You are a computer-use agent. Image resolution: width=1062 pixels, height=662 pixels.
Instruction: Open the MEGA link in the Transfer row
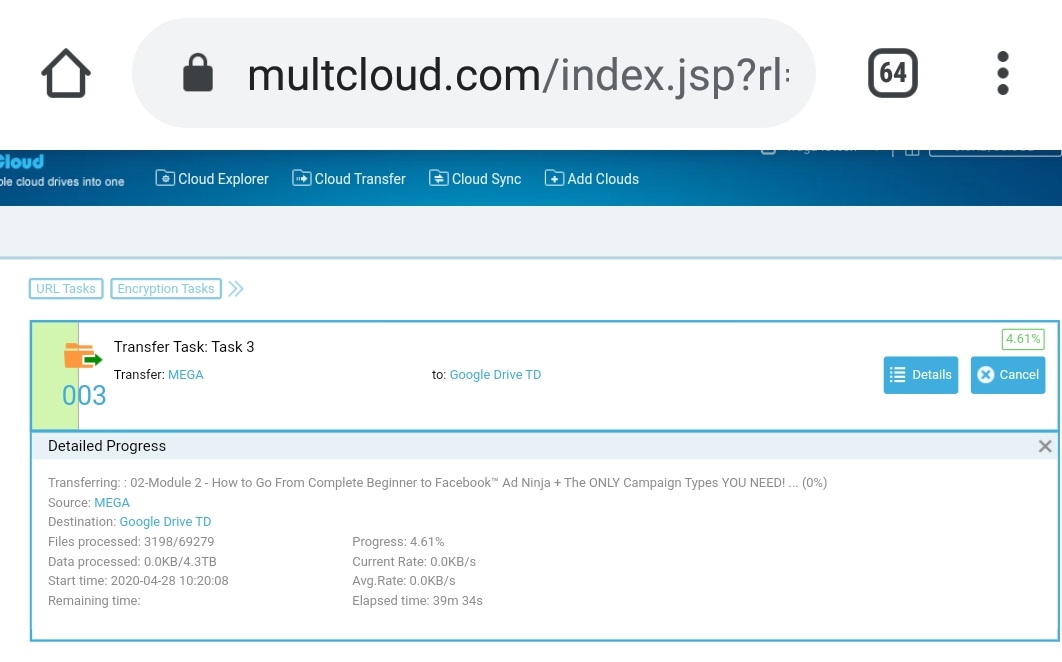[x=185, y=375]
